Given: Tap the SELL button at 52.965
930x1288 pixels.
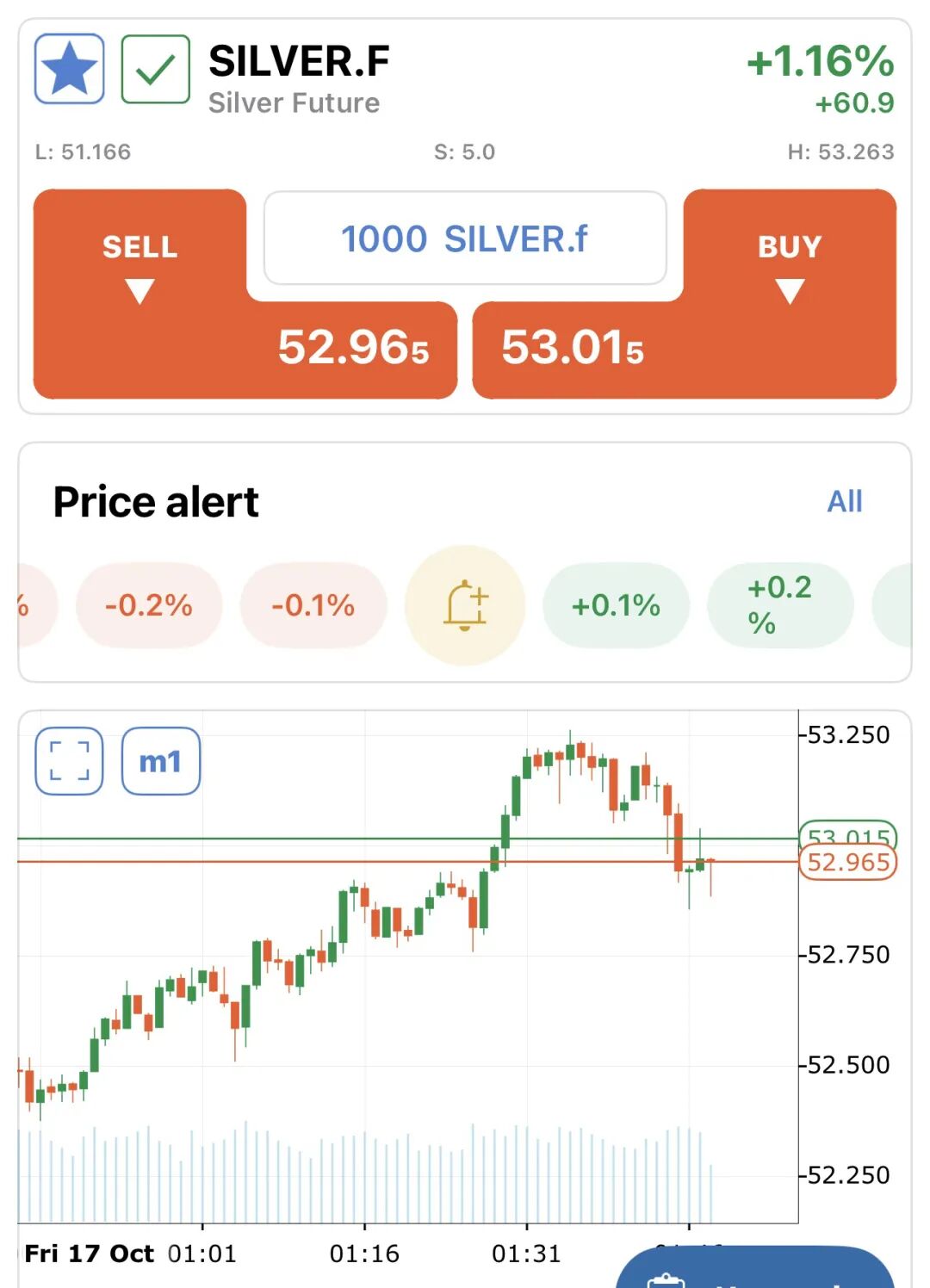Looking at the screenshot, I should tap(245, 349).
